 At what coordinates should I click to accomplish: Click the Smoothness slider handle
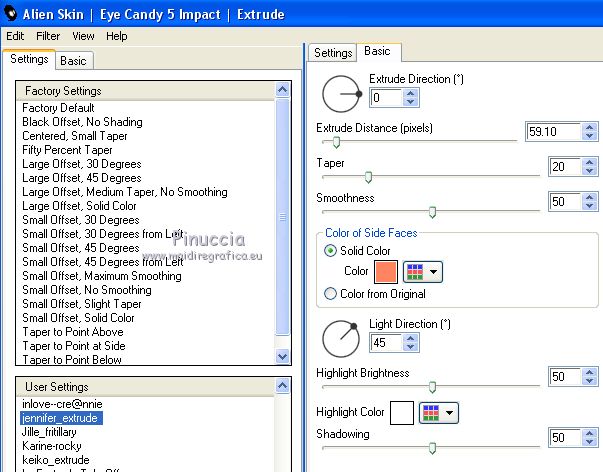point(432,212)
